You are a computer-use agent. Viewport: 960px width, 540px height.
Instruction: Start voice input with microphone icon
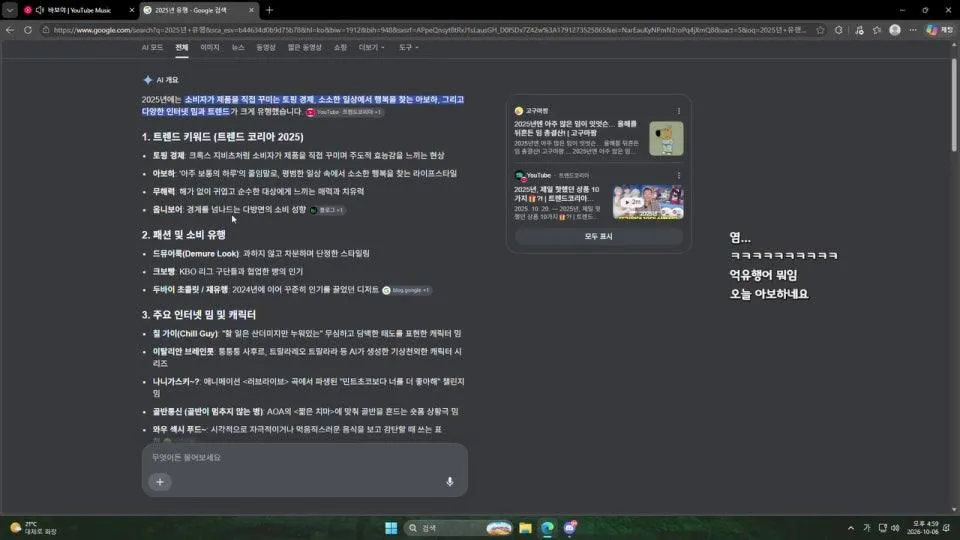click(x=449, y=482)
